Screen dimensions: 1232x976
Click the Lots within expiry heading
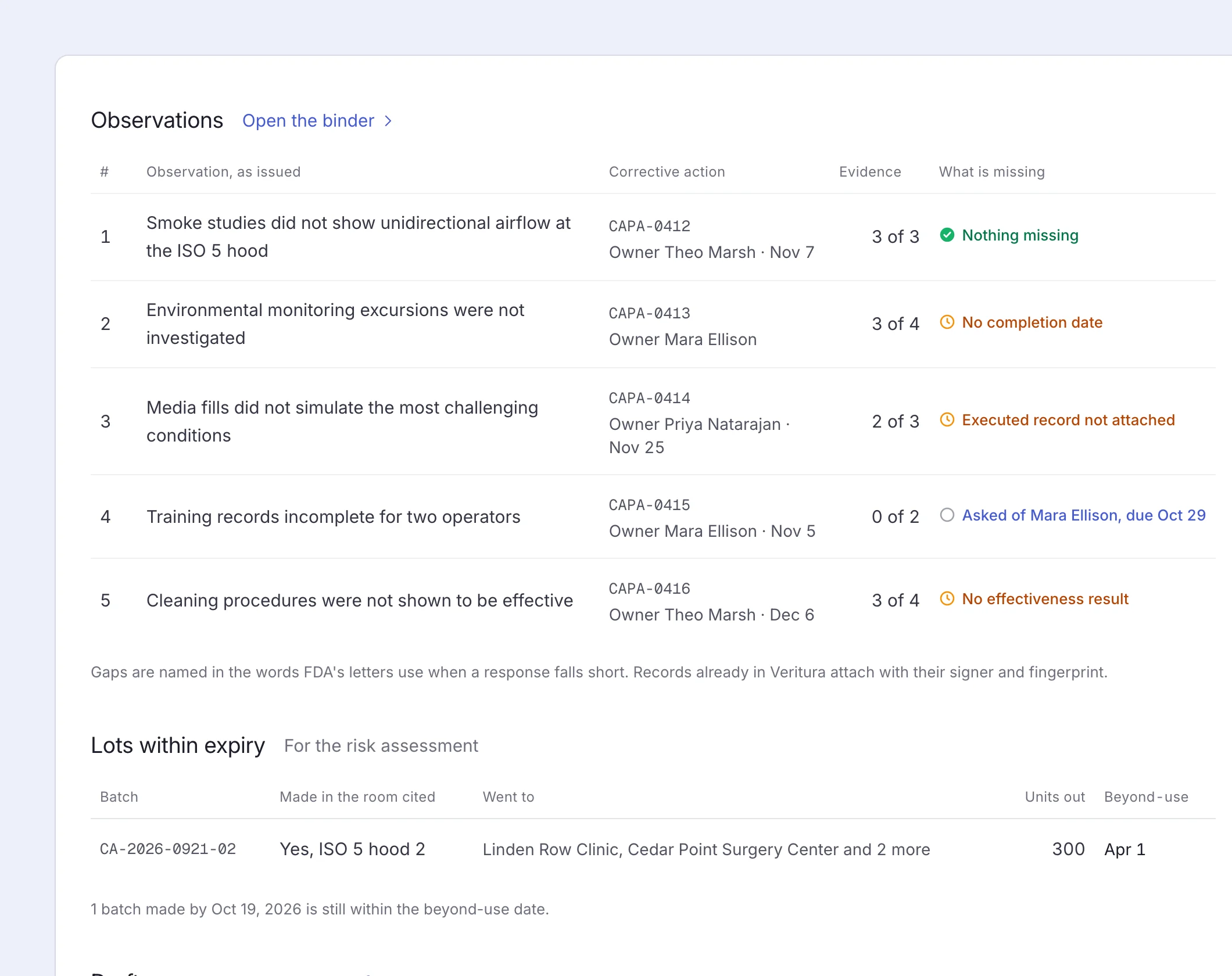[x=178, y=745]
